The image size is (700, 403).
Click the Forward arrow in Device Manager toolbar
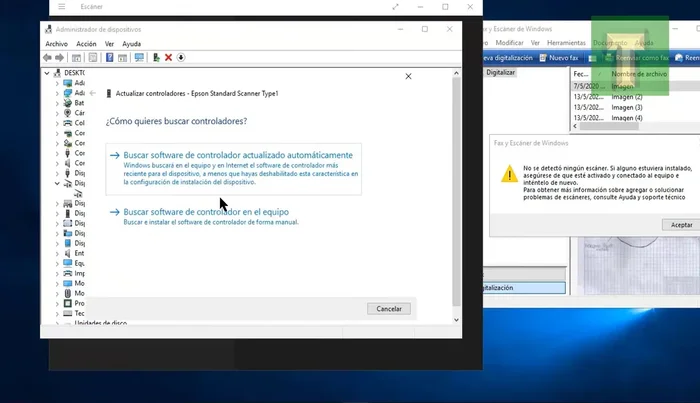(x=59, y=58)
